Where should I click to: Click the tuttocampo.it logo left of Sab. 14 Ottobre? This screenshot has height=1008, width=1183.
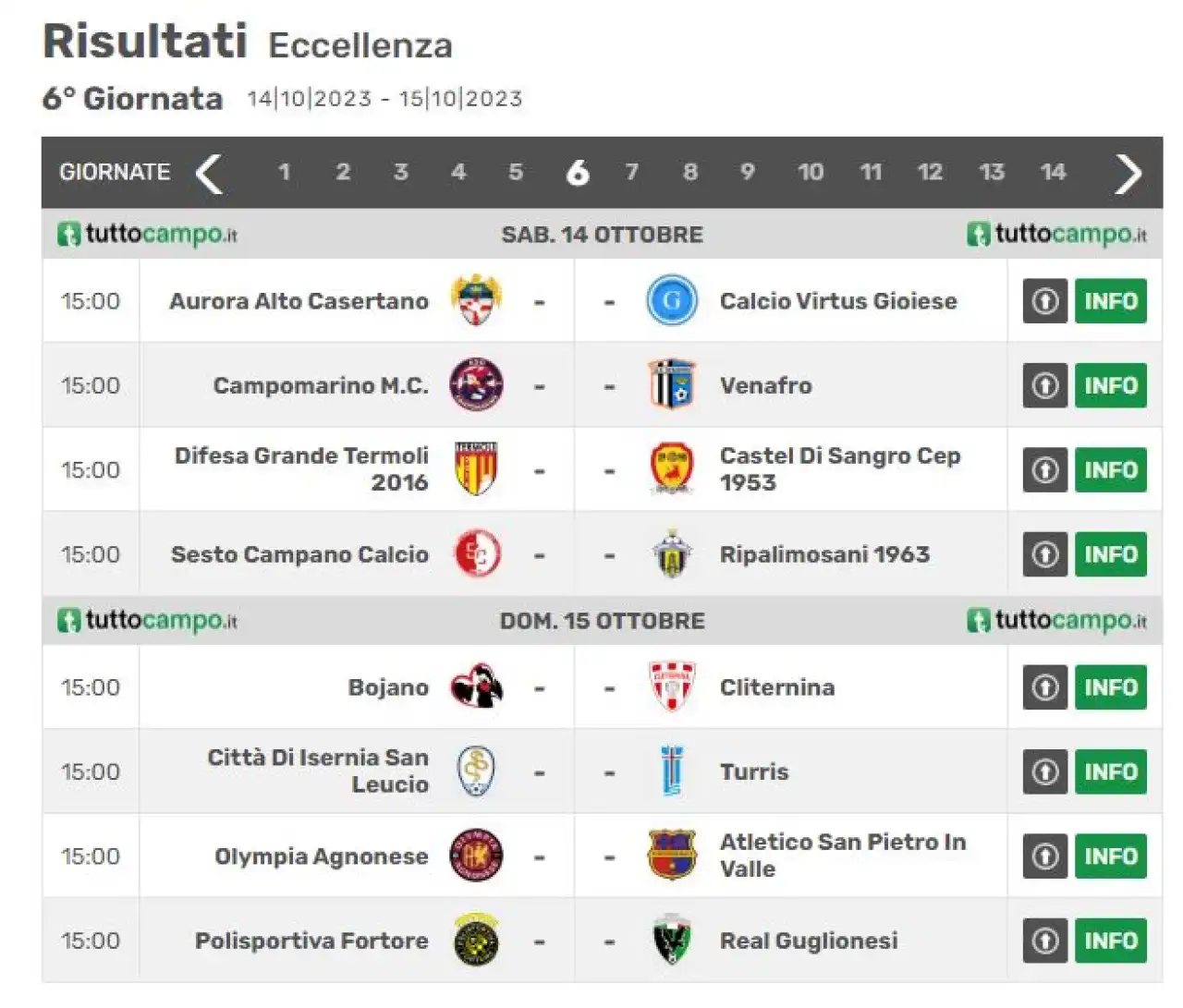coord(147,235)
